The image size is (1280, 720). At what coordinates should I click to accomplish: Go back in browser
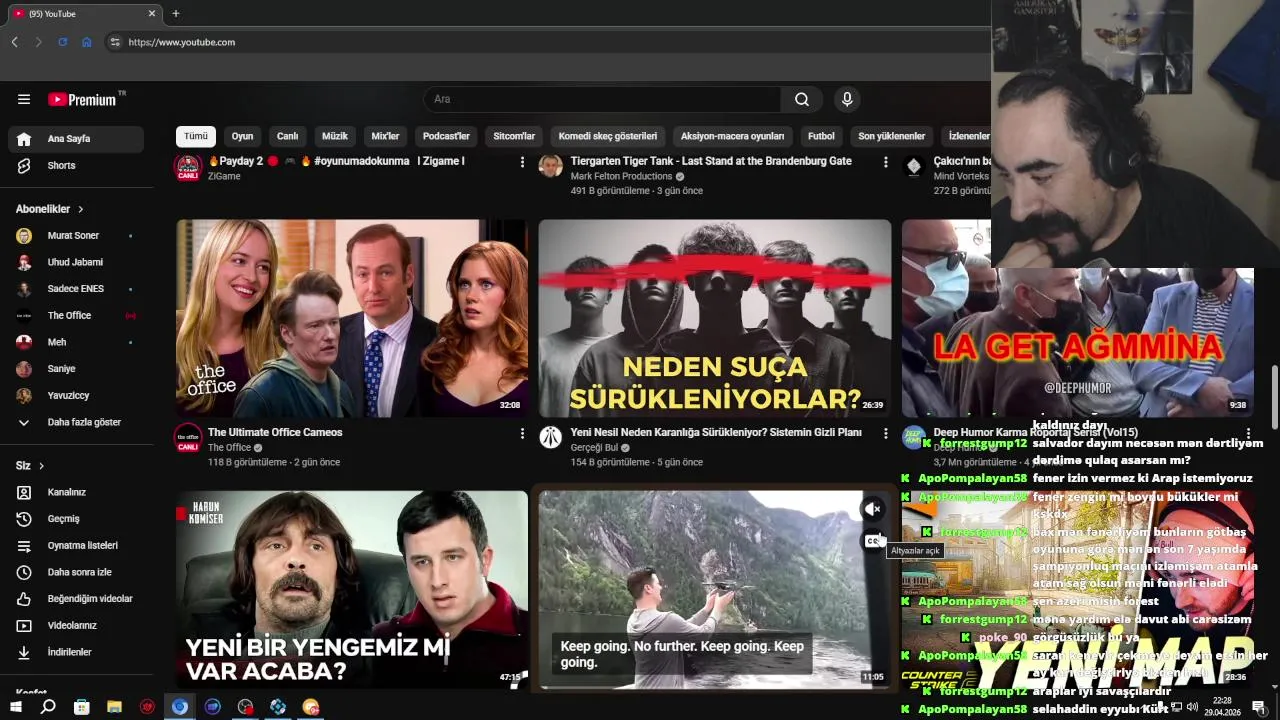[14, 42]
